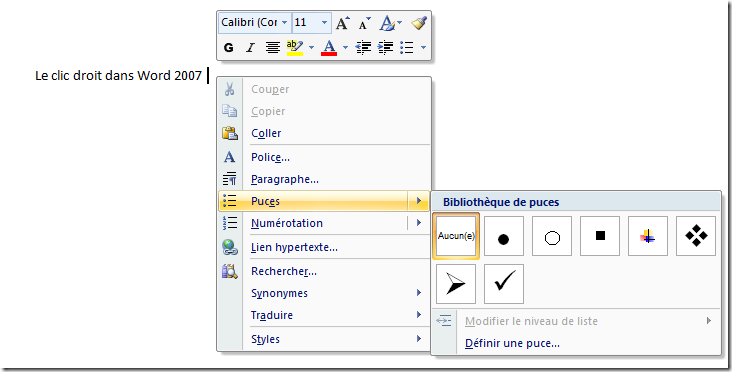
Task: Click the Center alignment icon
Action: click(x=273, y=47)
